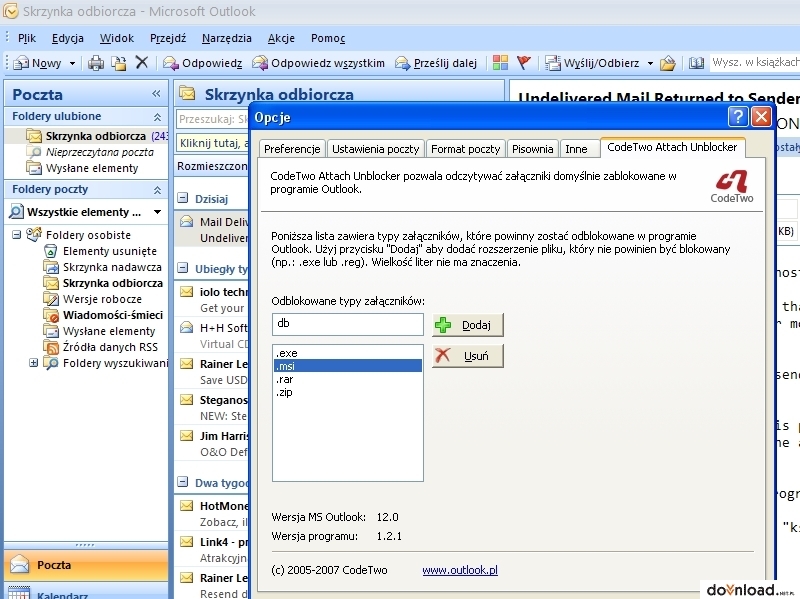Click the Categorize colored squares icon
This screenshot has width=800, height=599.
[500, 63]
